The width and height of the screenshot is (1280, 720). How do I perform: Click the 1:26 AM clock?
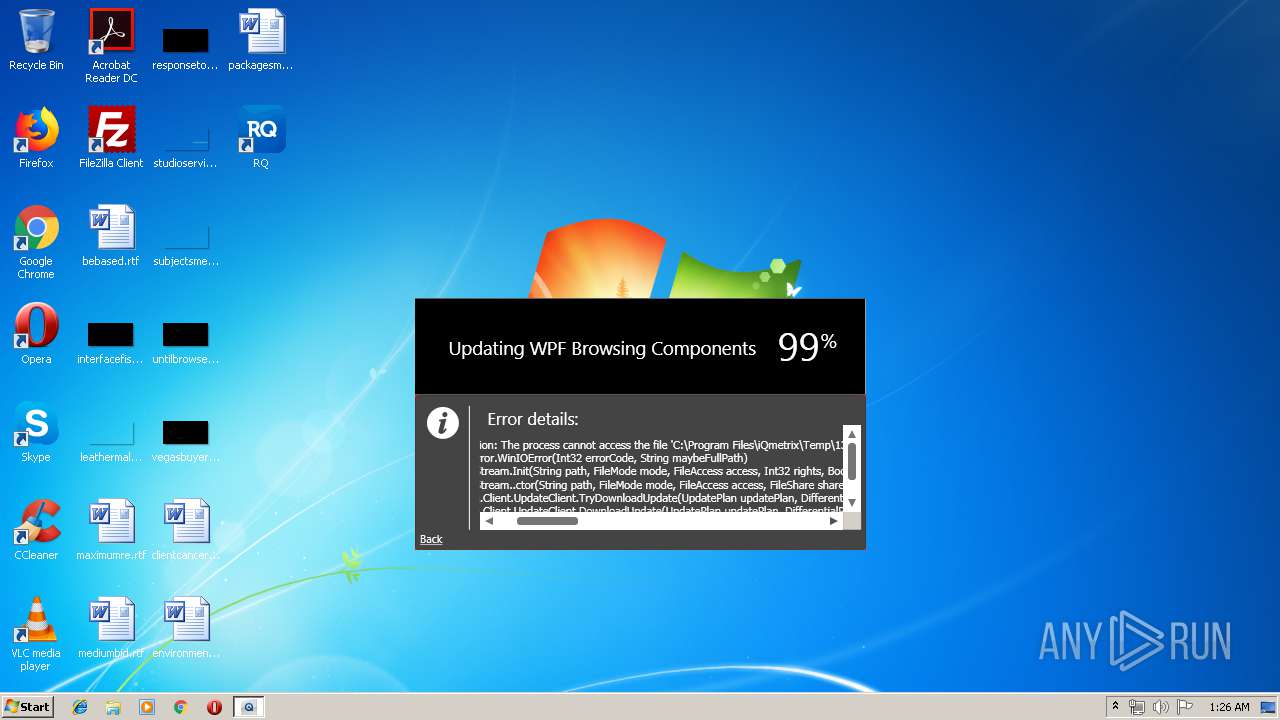(1229, 707)
